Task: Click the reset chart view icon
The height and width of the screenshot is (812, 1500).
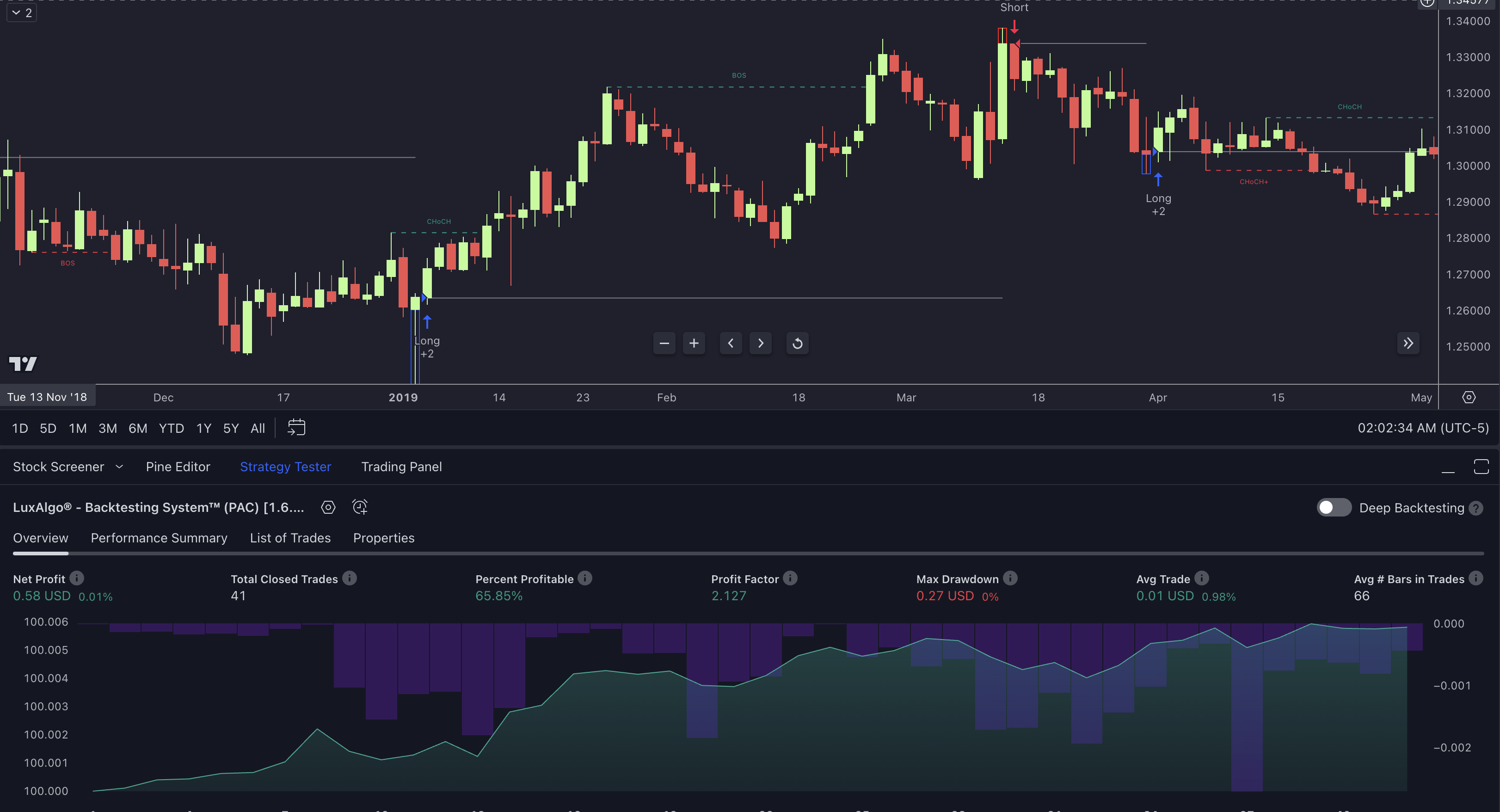Action: point(797,343)
